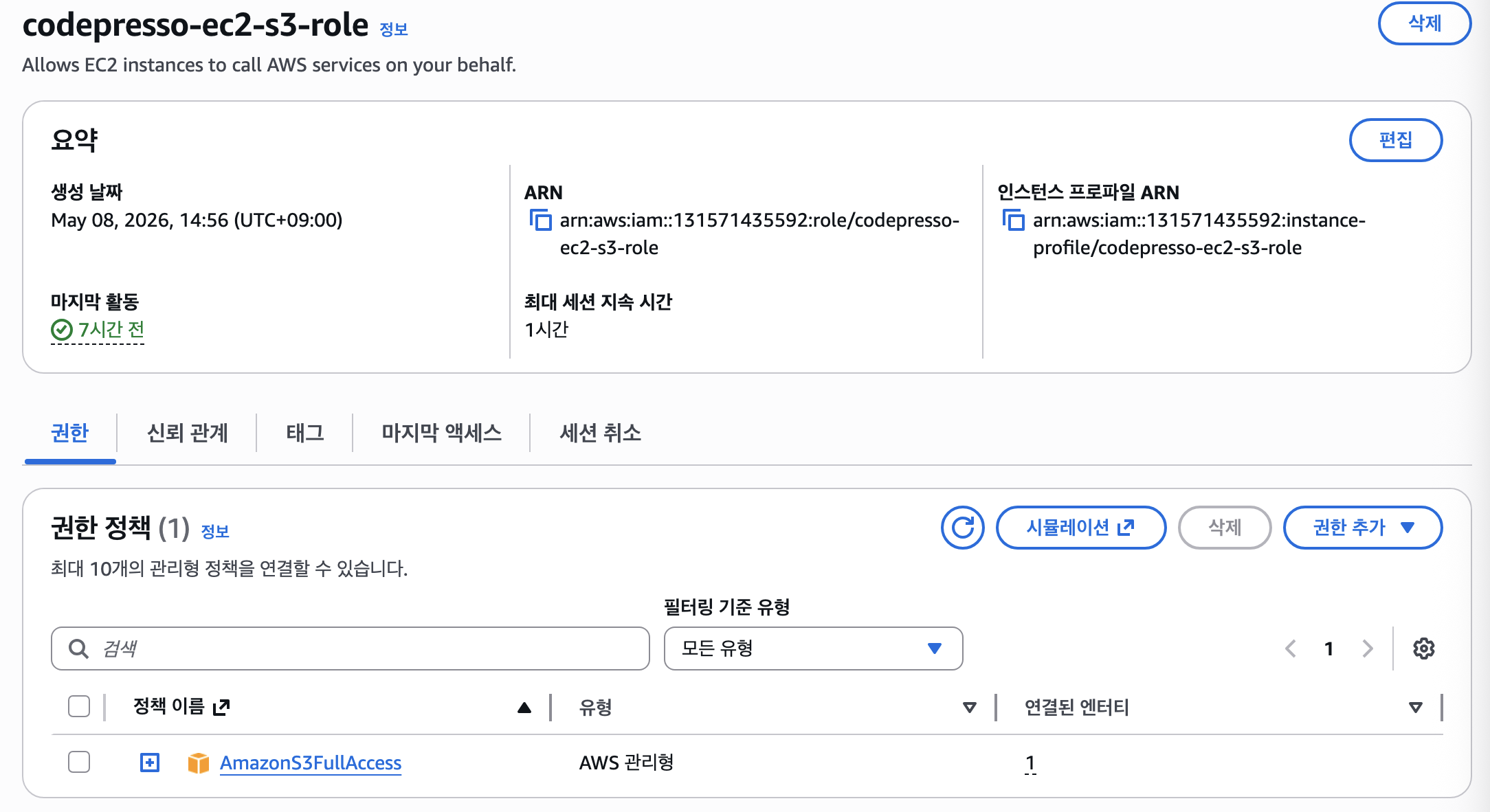The height and width of the screenshot is (812, 1490).
Task: Click the 정책 이름 column header
Action: 169,706
